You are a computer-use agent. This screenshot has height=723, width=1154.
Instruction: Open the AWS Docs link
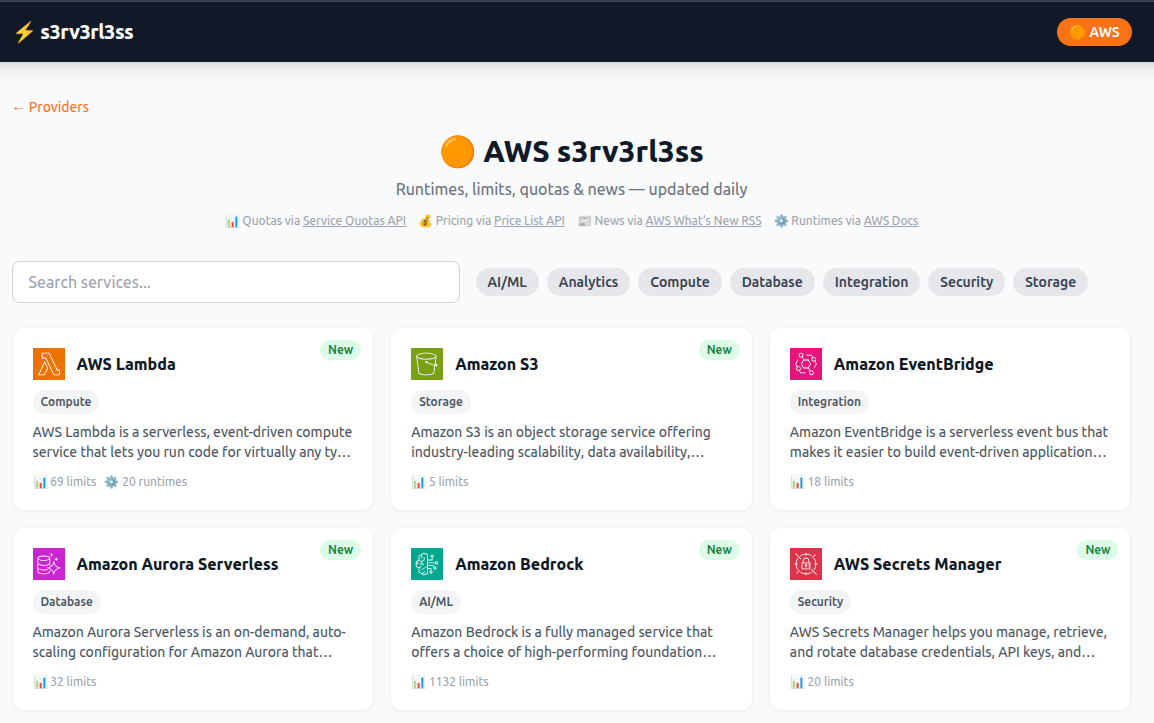point(891,220)
